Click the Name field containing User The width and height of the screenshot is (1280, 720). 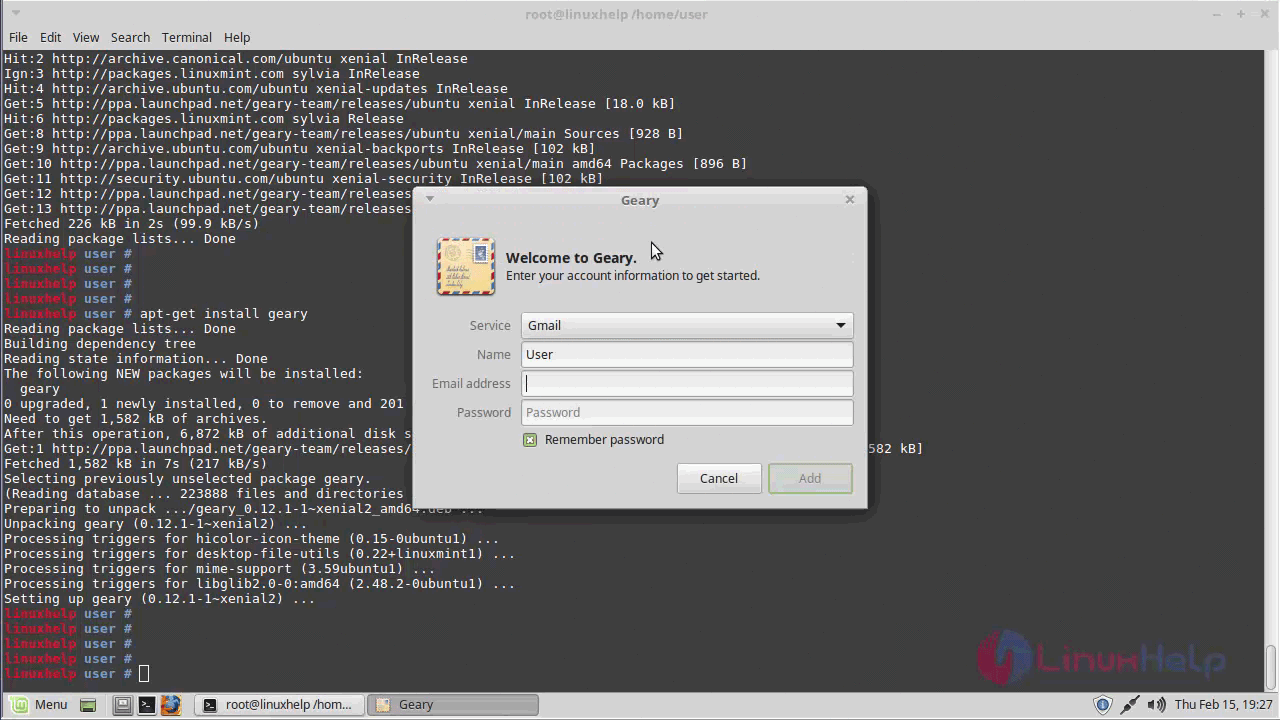[x=687, y=354]
